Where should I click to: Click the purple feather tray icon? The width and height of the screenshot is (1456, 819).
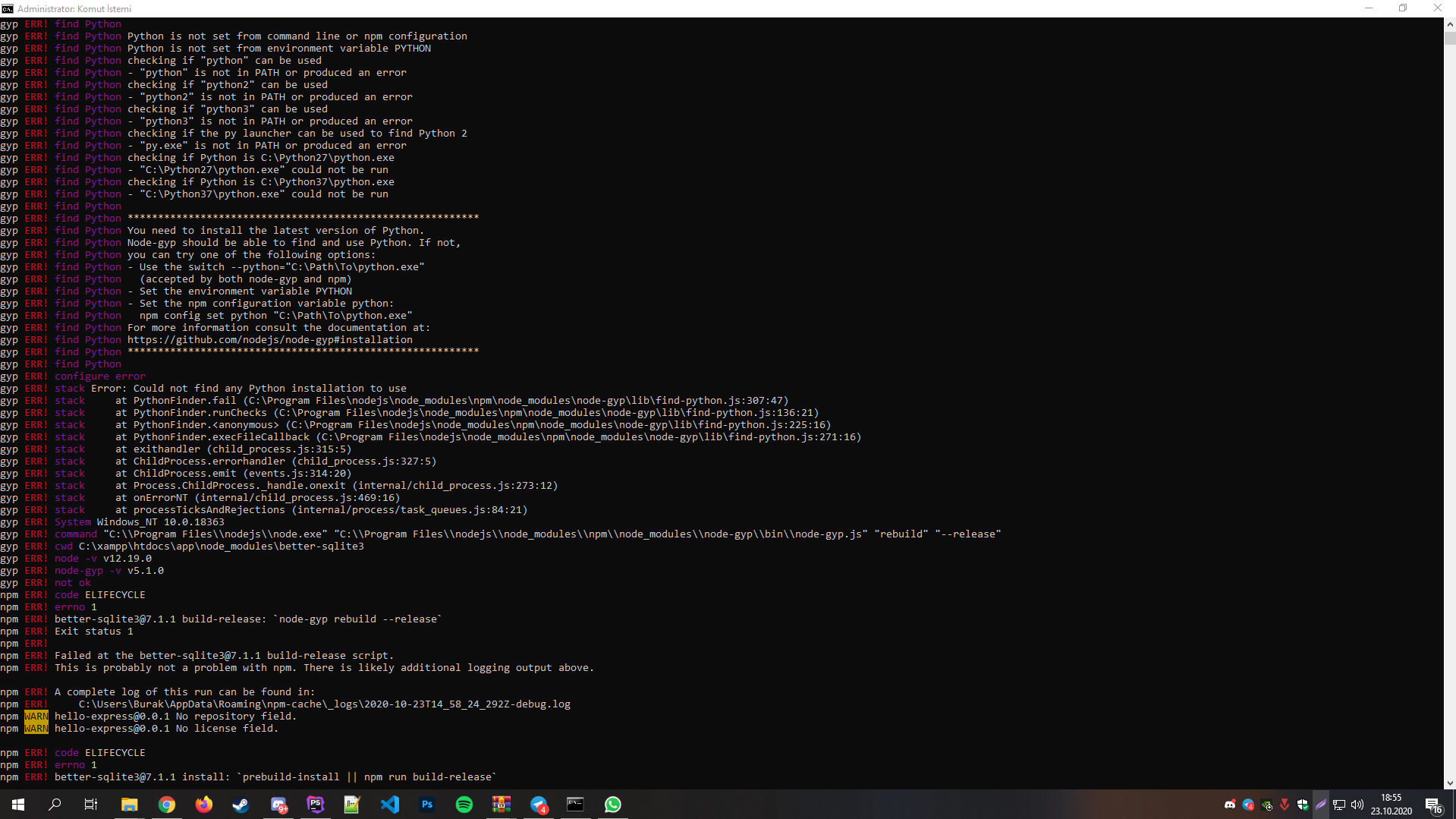(x=1321, y=805)
